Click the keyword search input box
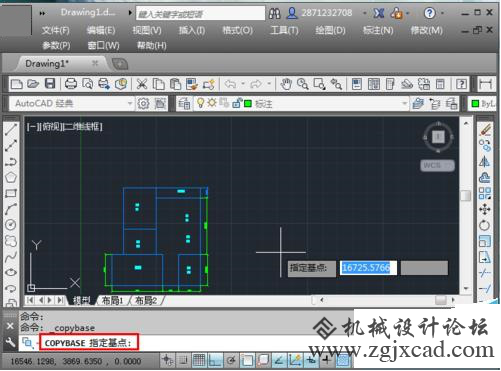501x371 pixels. [x=201, y=14]
